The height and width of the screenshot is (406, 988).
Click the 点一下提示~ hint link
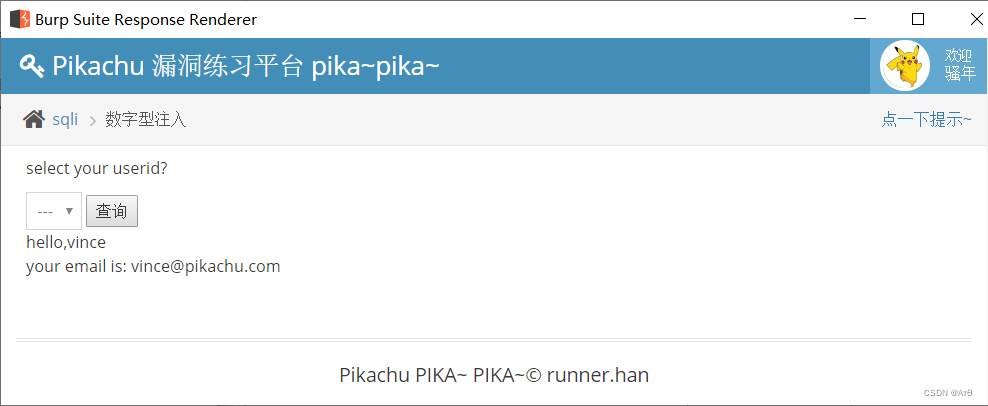[x=926, y=120]
